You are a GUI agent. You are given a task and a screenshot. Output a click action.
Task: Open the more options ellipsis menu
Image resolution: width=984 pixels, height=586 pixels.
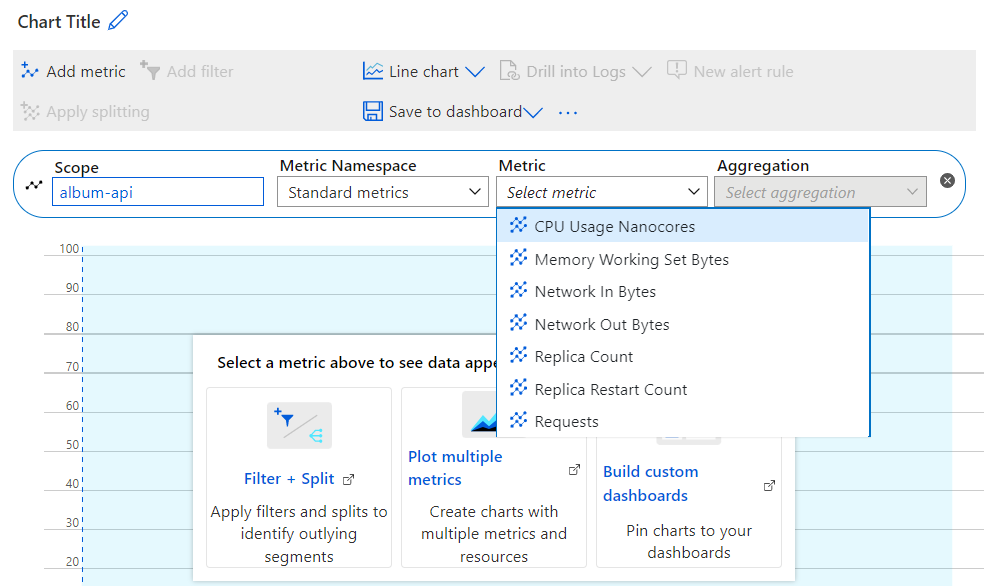click(x=568, y=112)
